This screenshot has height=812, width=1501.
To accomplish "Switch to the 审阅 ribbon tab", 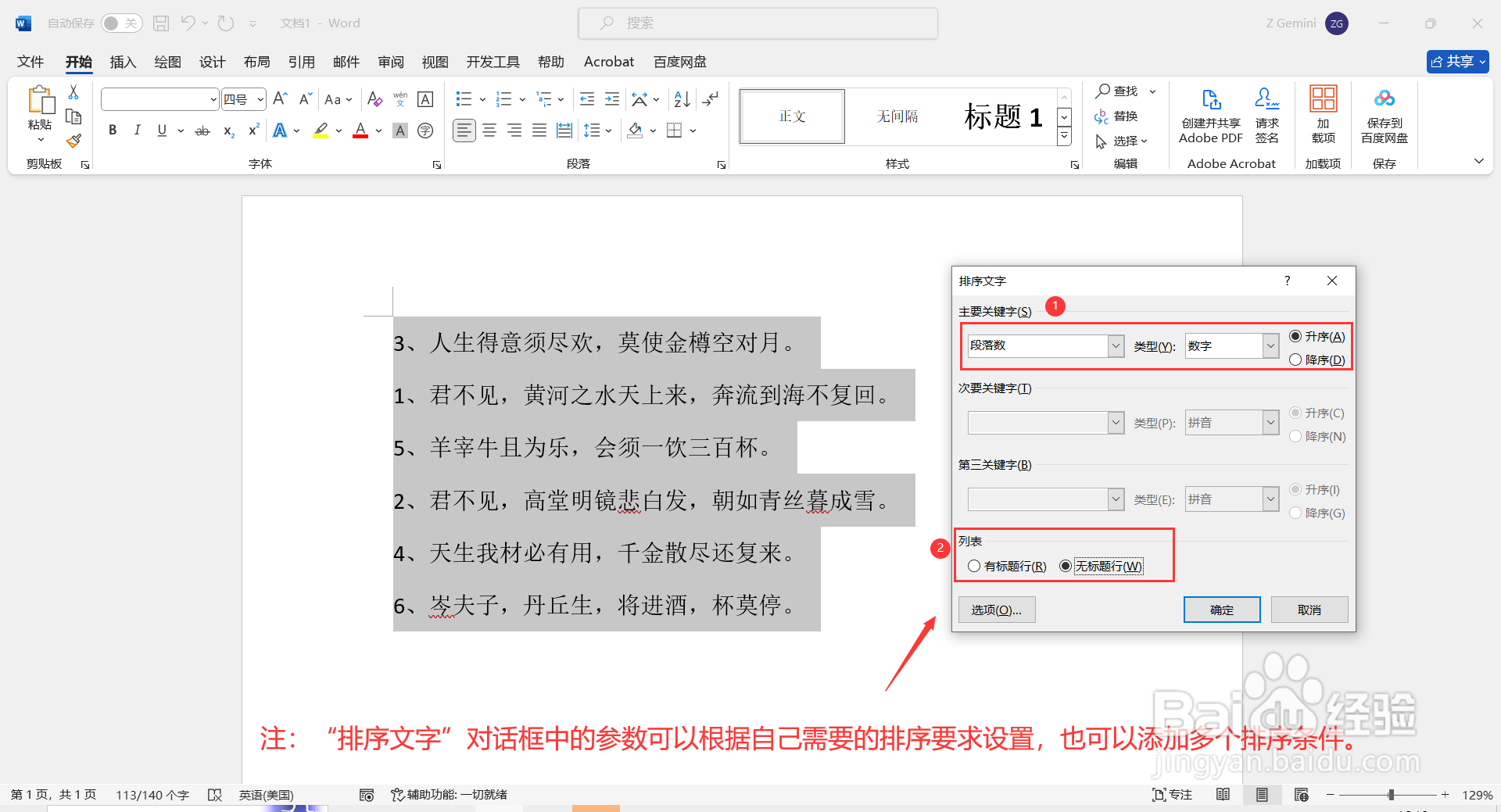I will click(x=390, y=62).
